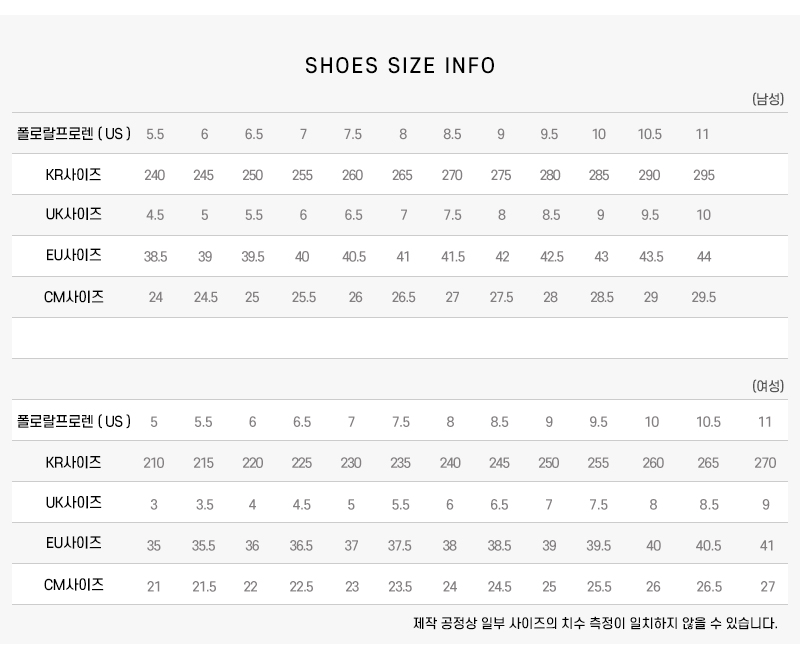Select women's UK사이즈 row label
The image size is (800, 660).
(x=74, y=503)
